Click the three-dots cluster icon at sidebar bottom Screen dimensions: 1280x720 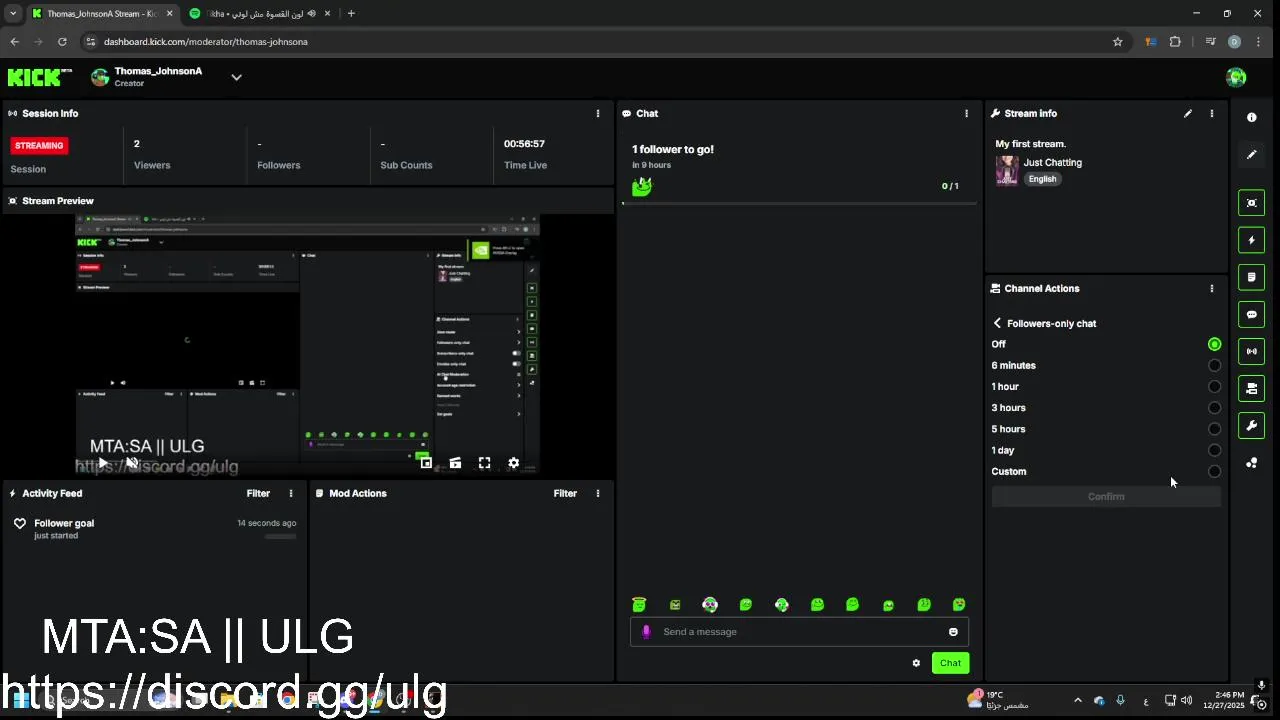[x=1251, y=463]
